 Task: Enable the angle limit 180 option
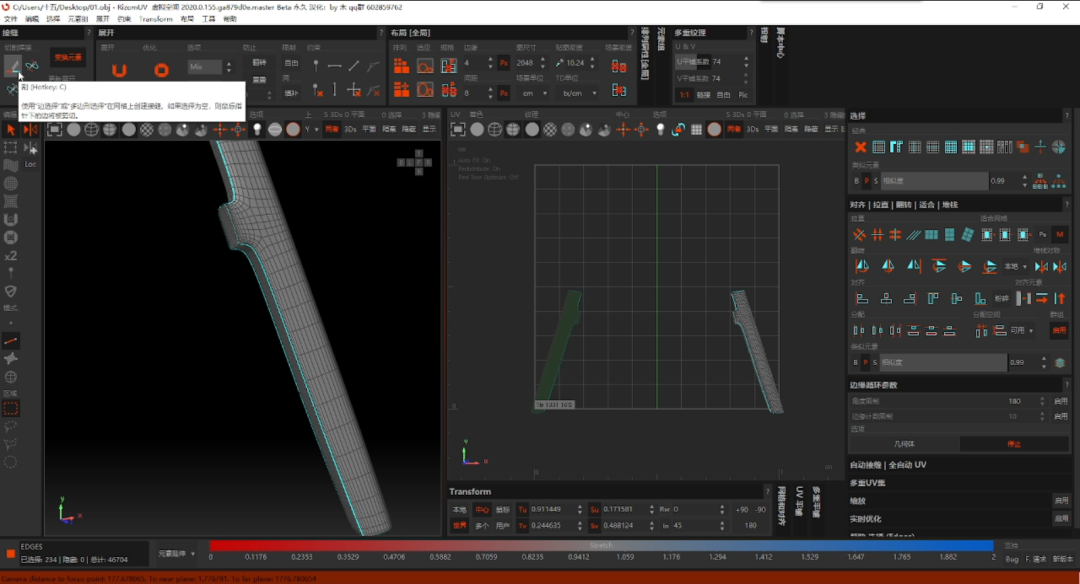click(1061, 401)
